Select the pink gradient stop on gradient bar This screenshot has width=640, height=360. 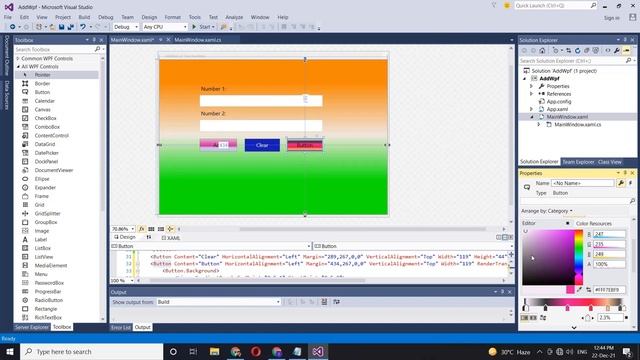click(567, 308)
